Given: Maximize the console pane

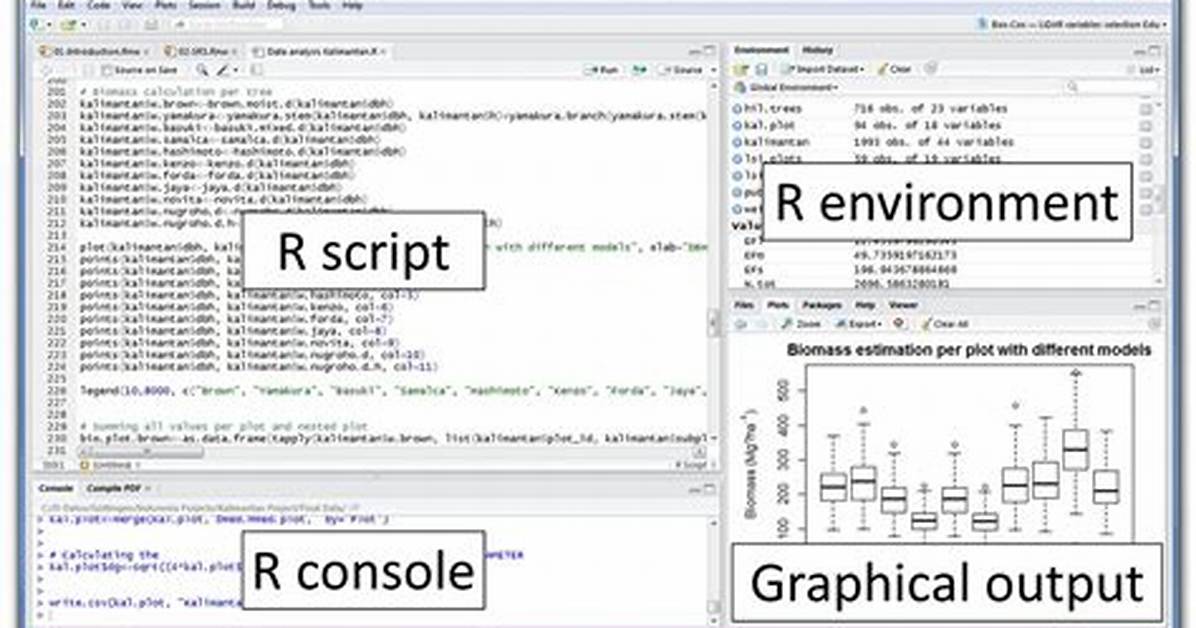Looking at the screenshot, I should [x=709, y=488].
